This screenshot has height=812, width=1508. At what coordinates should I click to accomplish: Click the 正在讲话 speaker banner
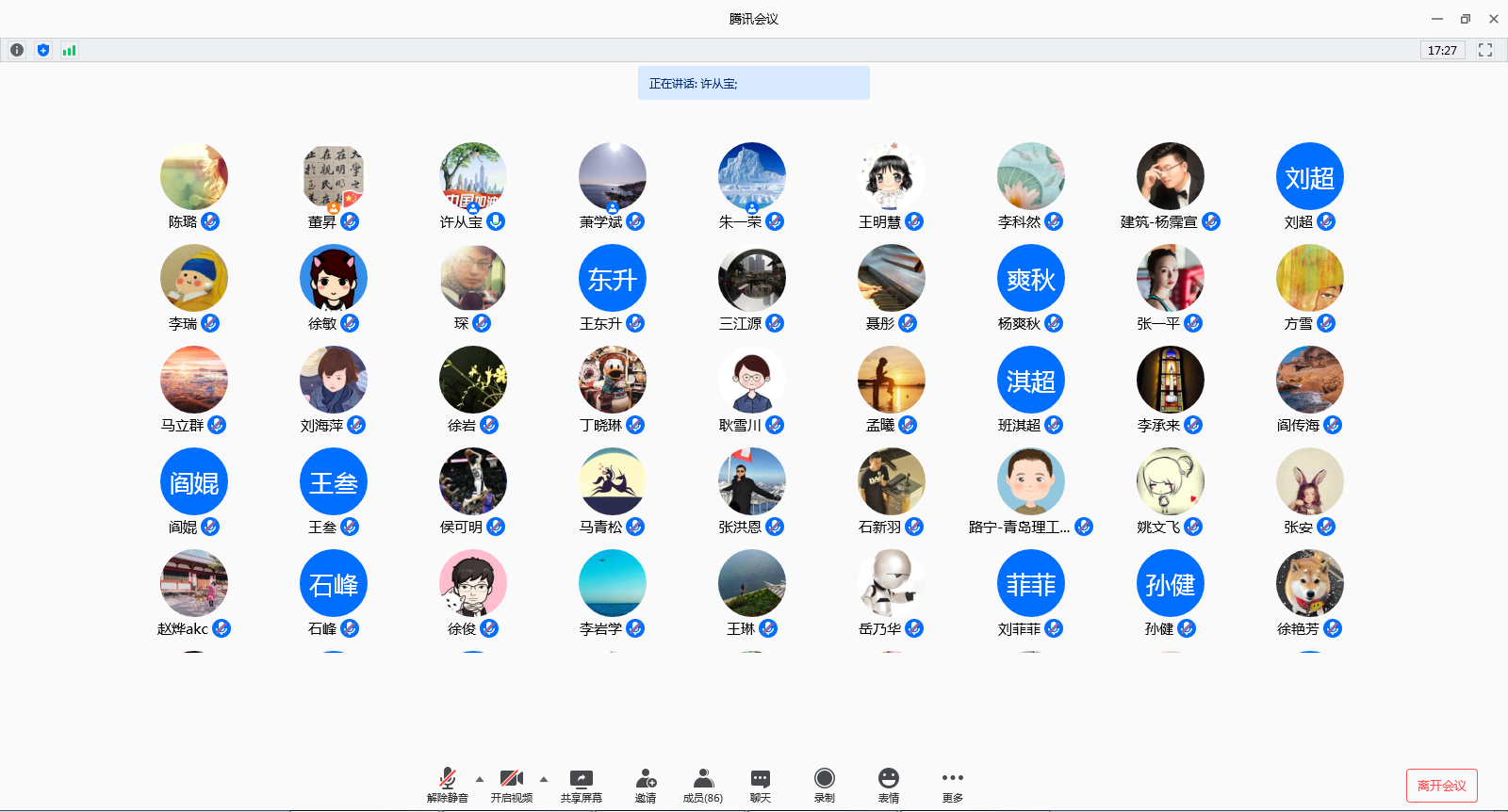click(x=753, y=83)
